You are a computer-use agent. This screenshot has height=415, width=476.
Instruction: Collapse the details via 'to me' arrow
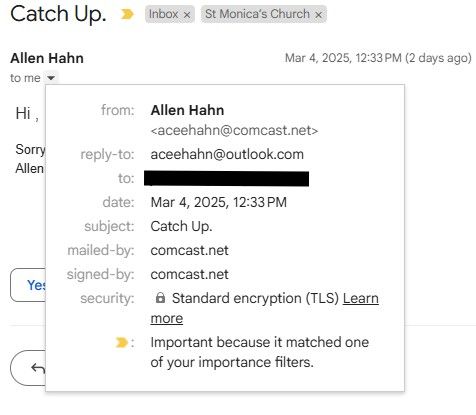51,78
